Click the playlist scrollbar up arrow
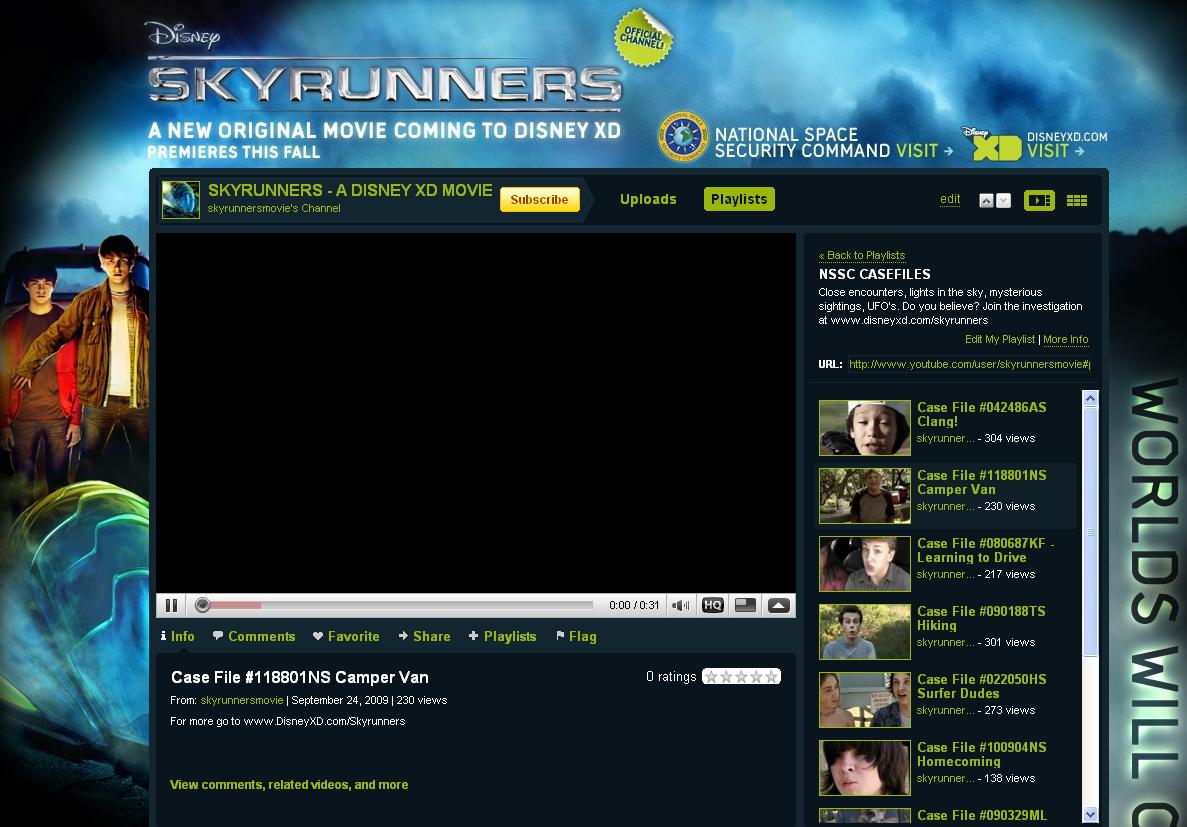This screenshot has width=1187, height=827. point(1090,398)
